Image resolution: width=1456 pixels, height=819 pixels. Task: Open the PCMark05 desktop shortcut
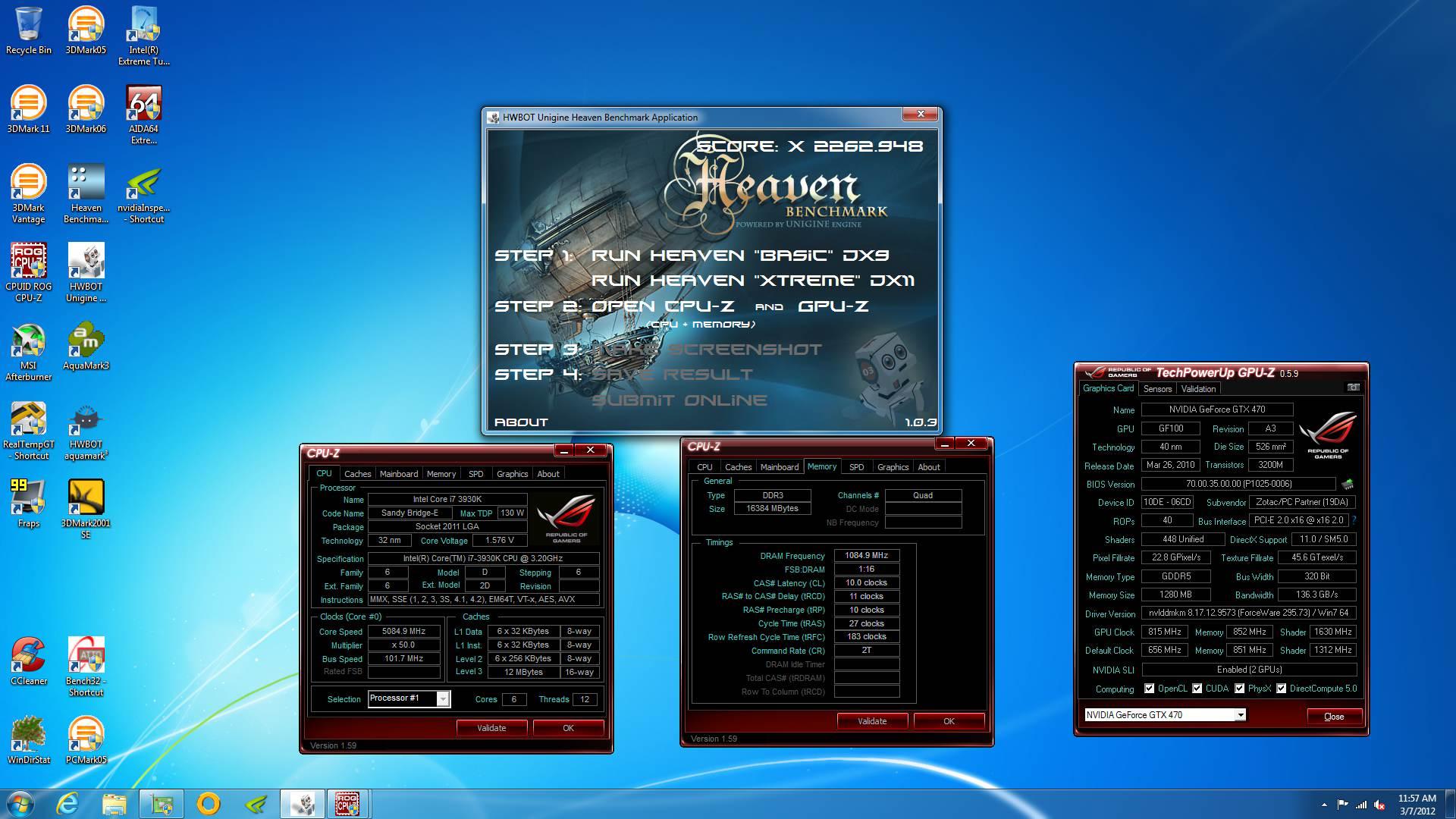point(86,740)
